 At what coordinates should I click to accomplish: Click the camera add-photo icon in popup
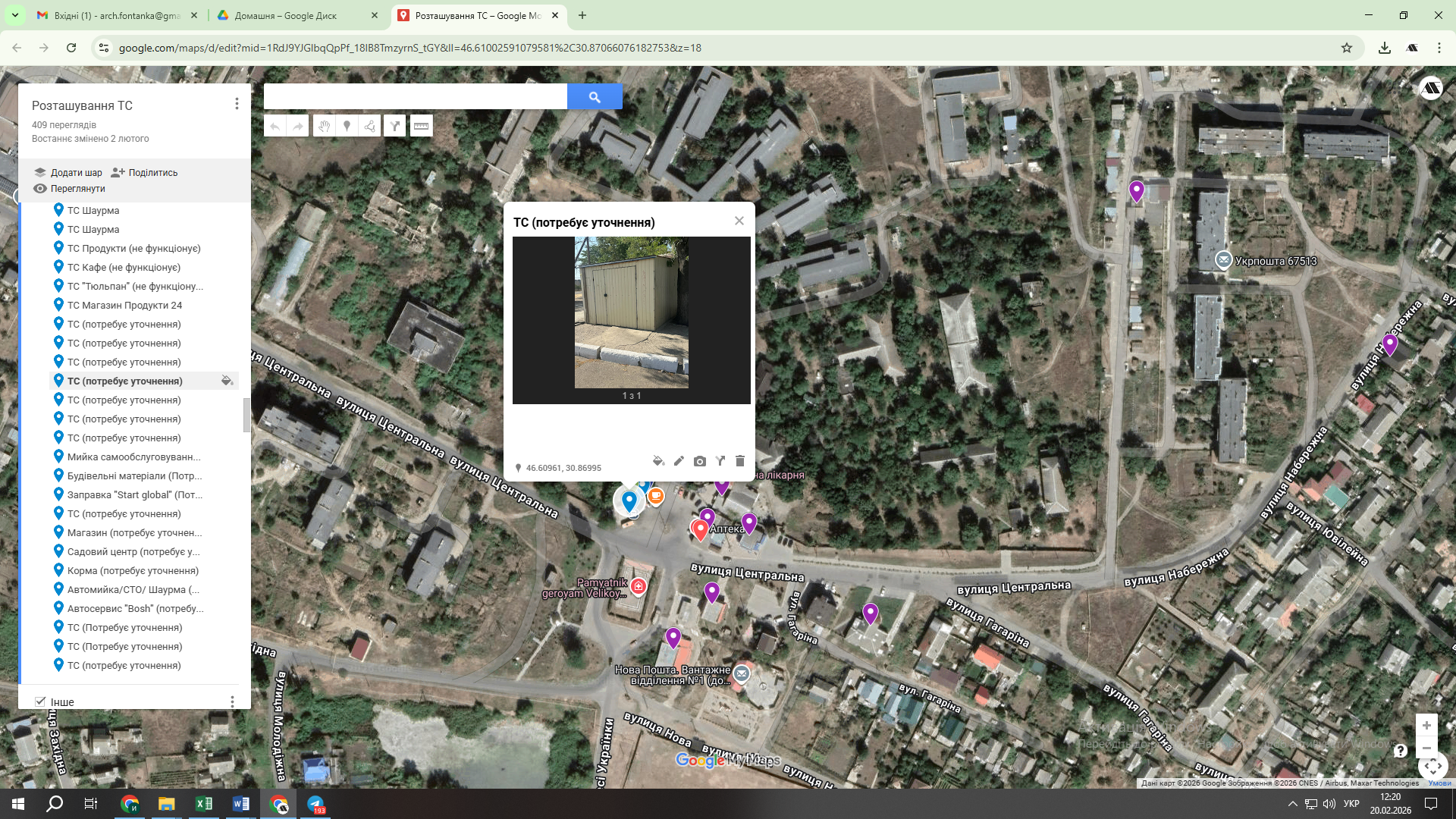pos(699,461)
